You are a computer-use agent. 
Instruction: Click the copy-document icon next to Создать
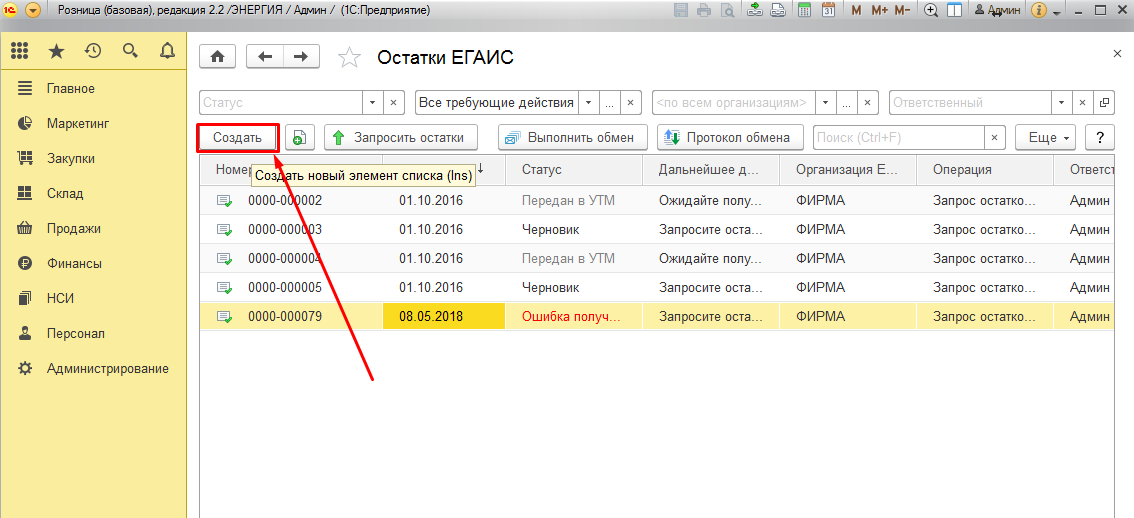299,137
